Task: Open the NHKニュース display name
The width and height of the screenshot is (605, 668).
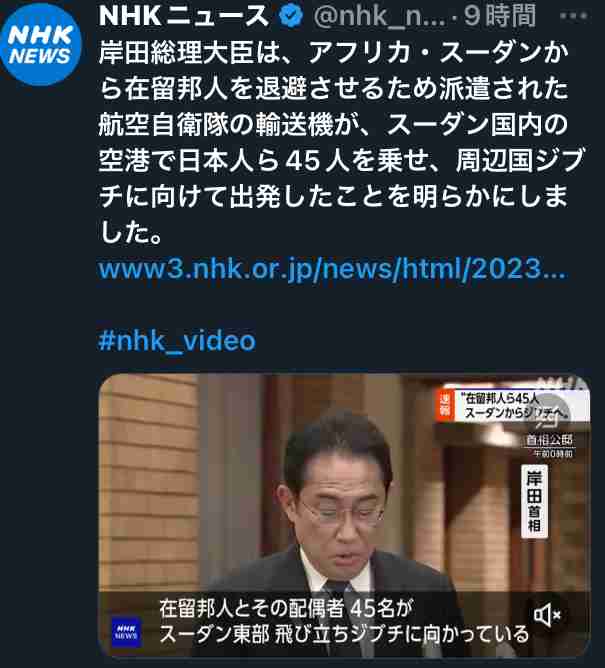Action: click(184, 16)
